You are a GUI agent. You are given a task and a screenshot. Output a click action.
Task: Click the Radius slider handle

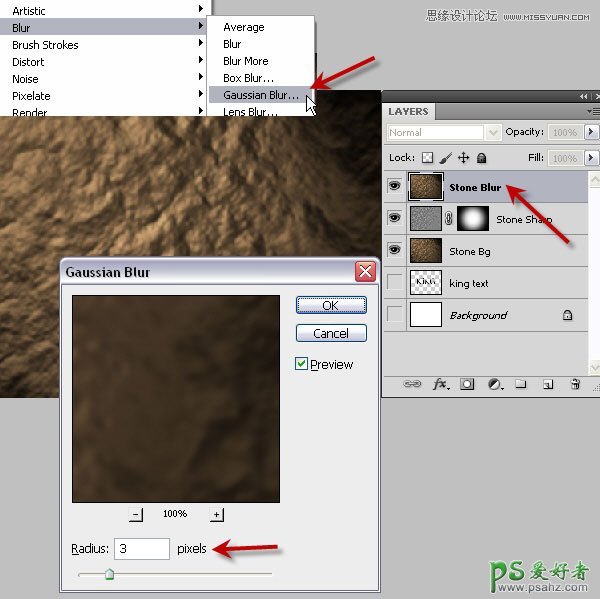pos(109,574)
